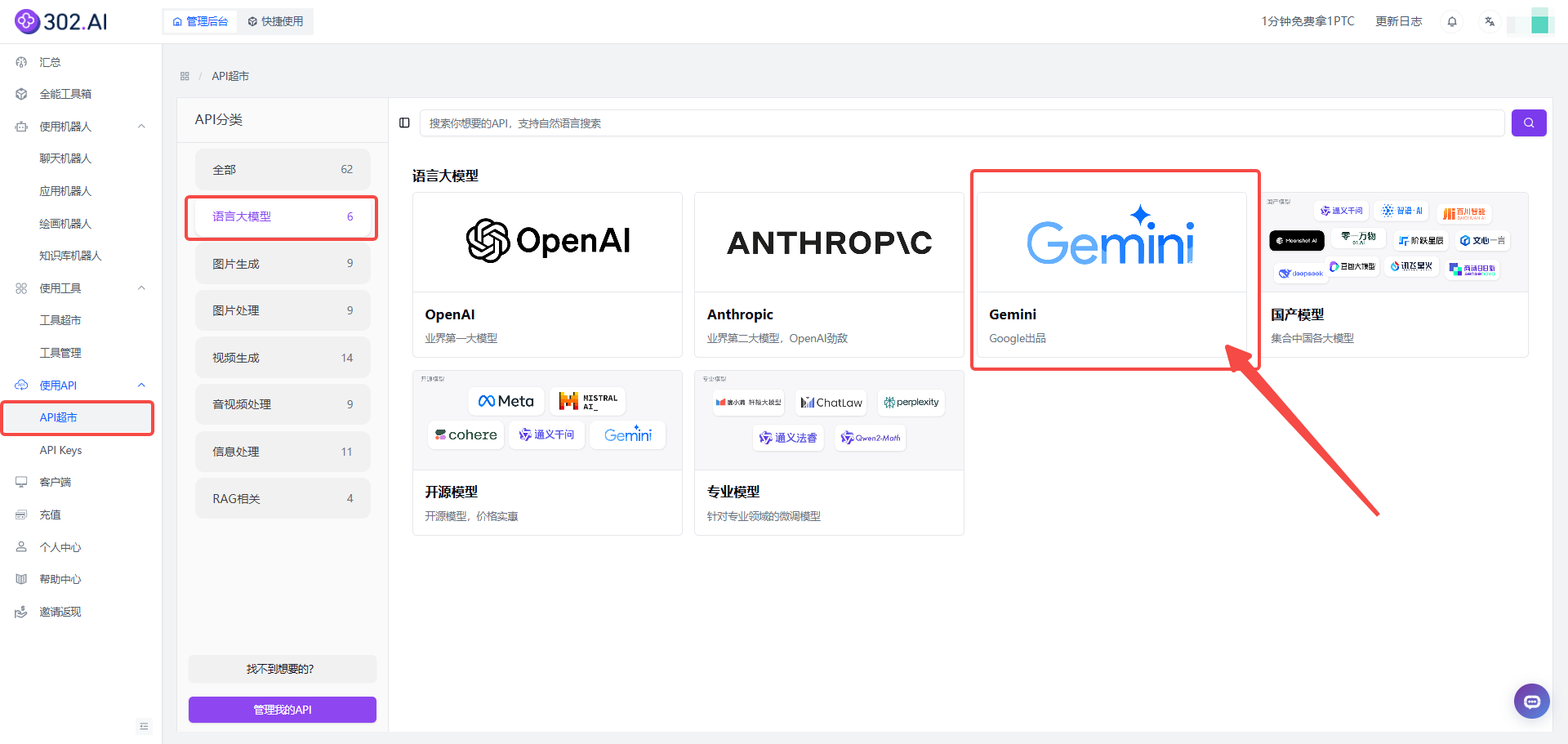Viewport: 1568px width, 744px height.
Task: Select the 音视频处理 category
Action: [x=283, y=404]
